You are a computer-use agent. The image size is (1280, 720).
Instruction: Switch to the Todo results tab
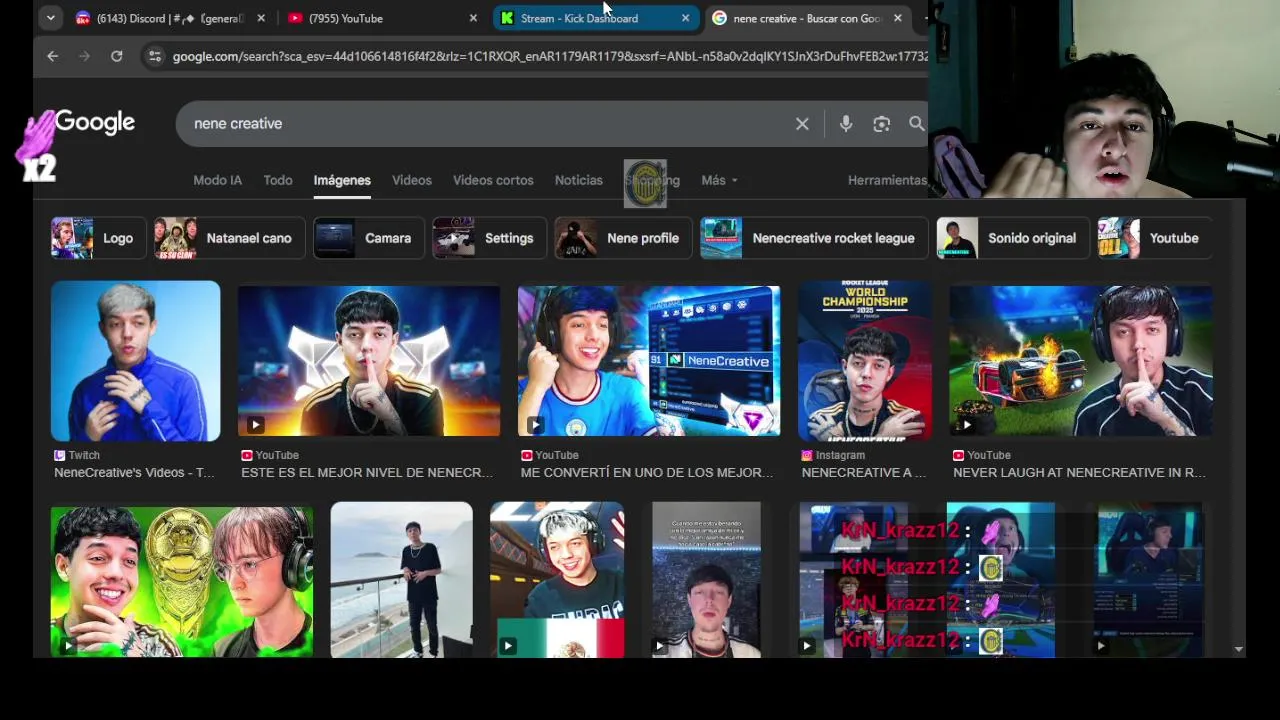[x=278, y=180]
